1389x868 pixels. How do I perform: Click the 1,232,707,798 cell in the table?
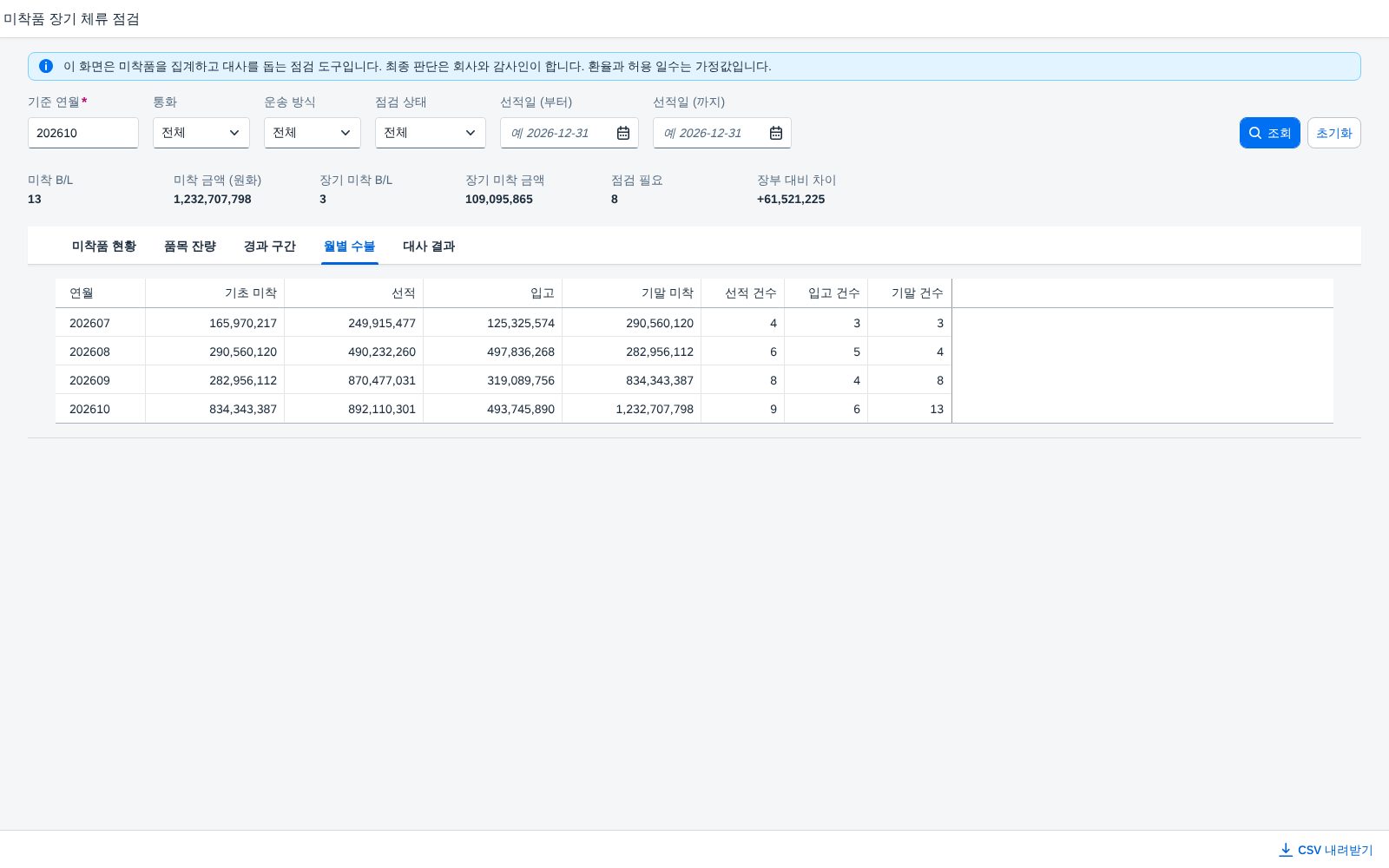click(632, 409)
